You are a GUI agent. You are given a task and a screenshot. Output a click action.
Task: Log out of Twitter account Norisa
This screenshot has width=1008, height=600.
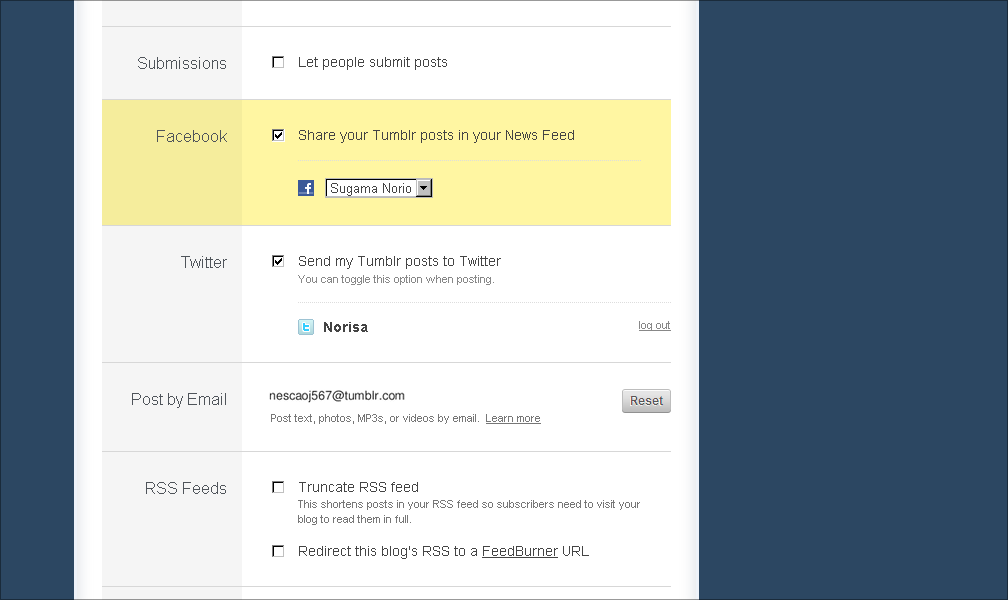click(x=654, y=325)
